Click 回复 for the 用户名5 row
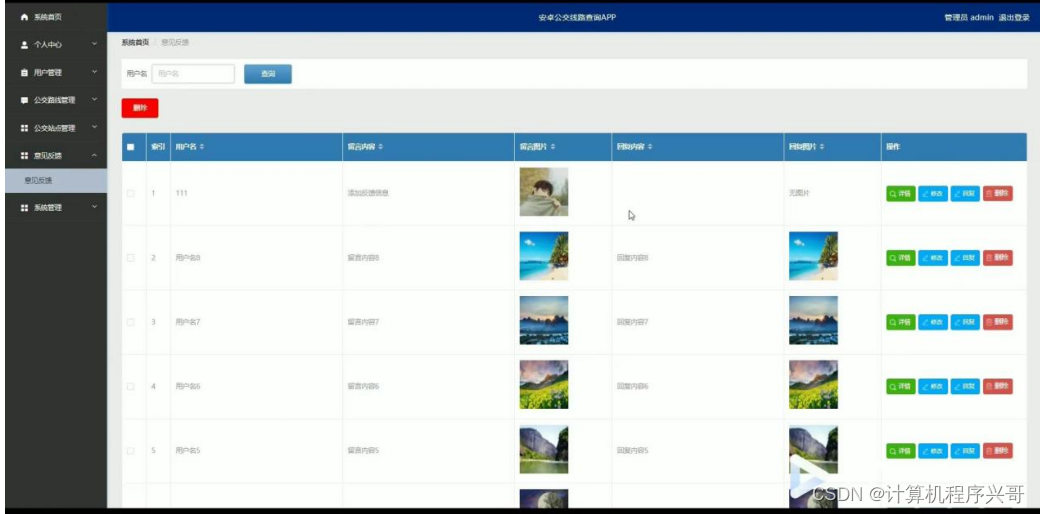 (x=965, y=450)
